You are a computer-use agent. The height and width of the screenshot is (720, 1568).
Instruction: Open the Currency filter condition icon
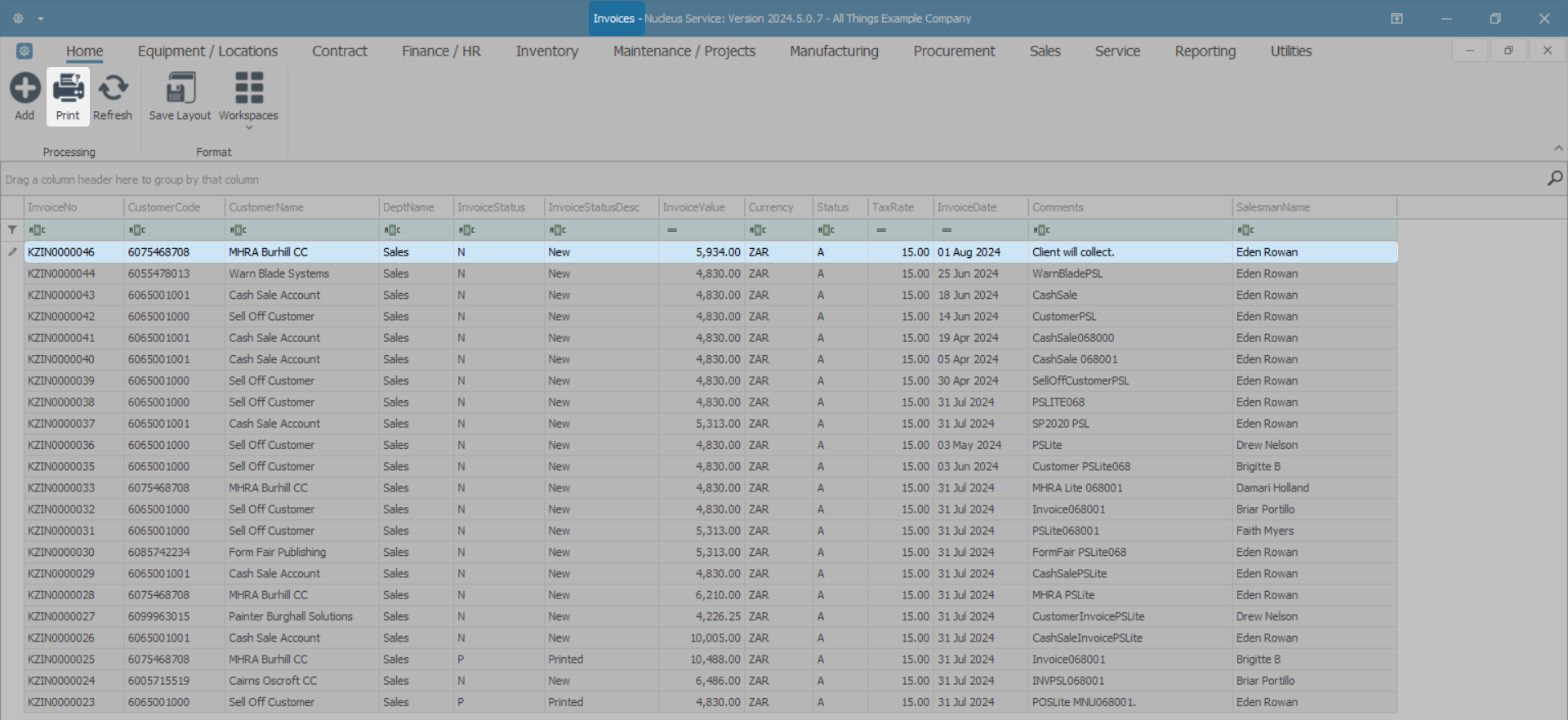click(758, 230)
